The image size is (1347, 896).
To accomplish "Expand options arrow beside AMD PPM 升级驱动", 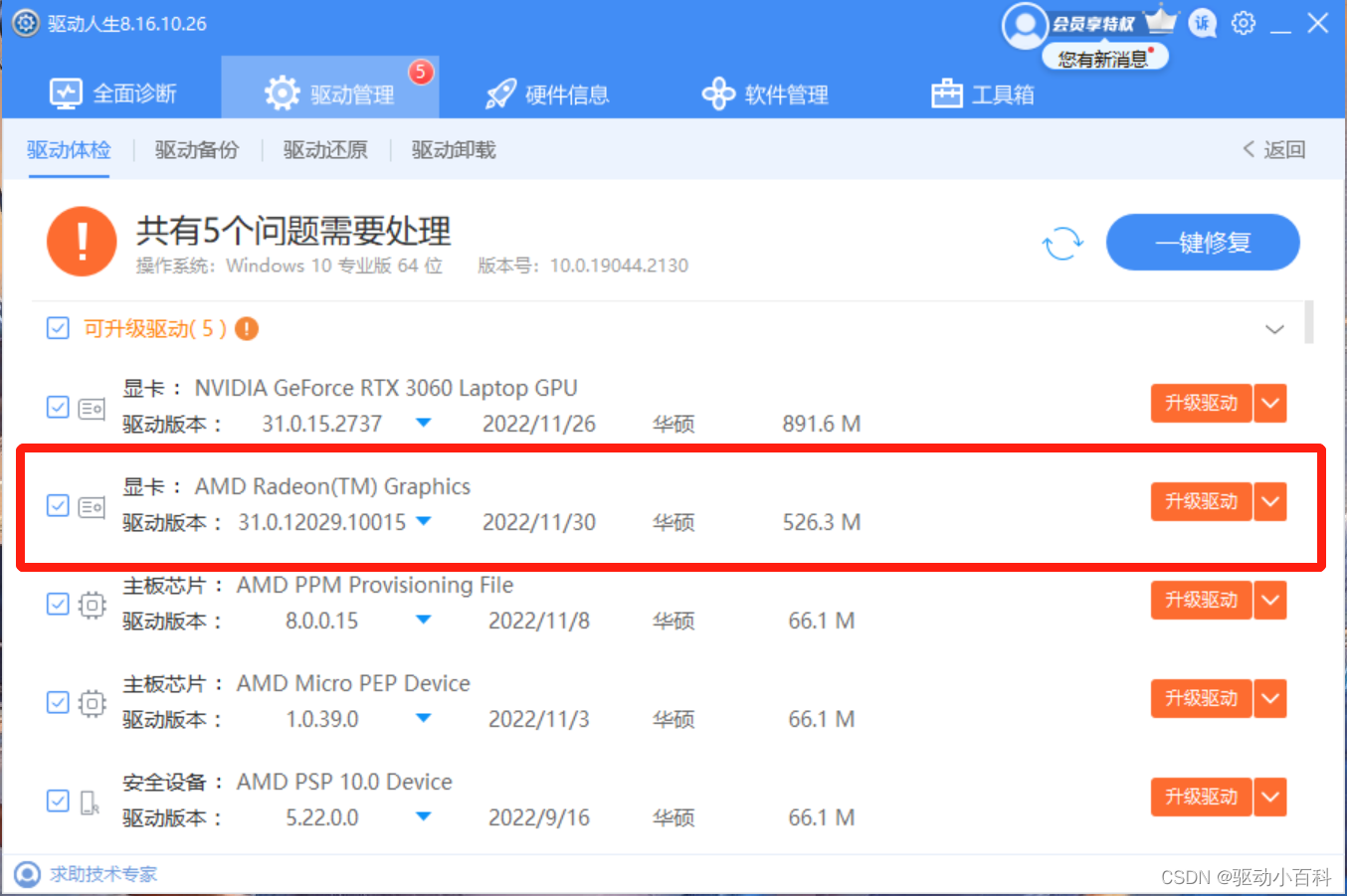I will (x=1270, y=600).
